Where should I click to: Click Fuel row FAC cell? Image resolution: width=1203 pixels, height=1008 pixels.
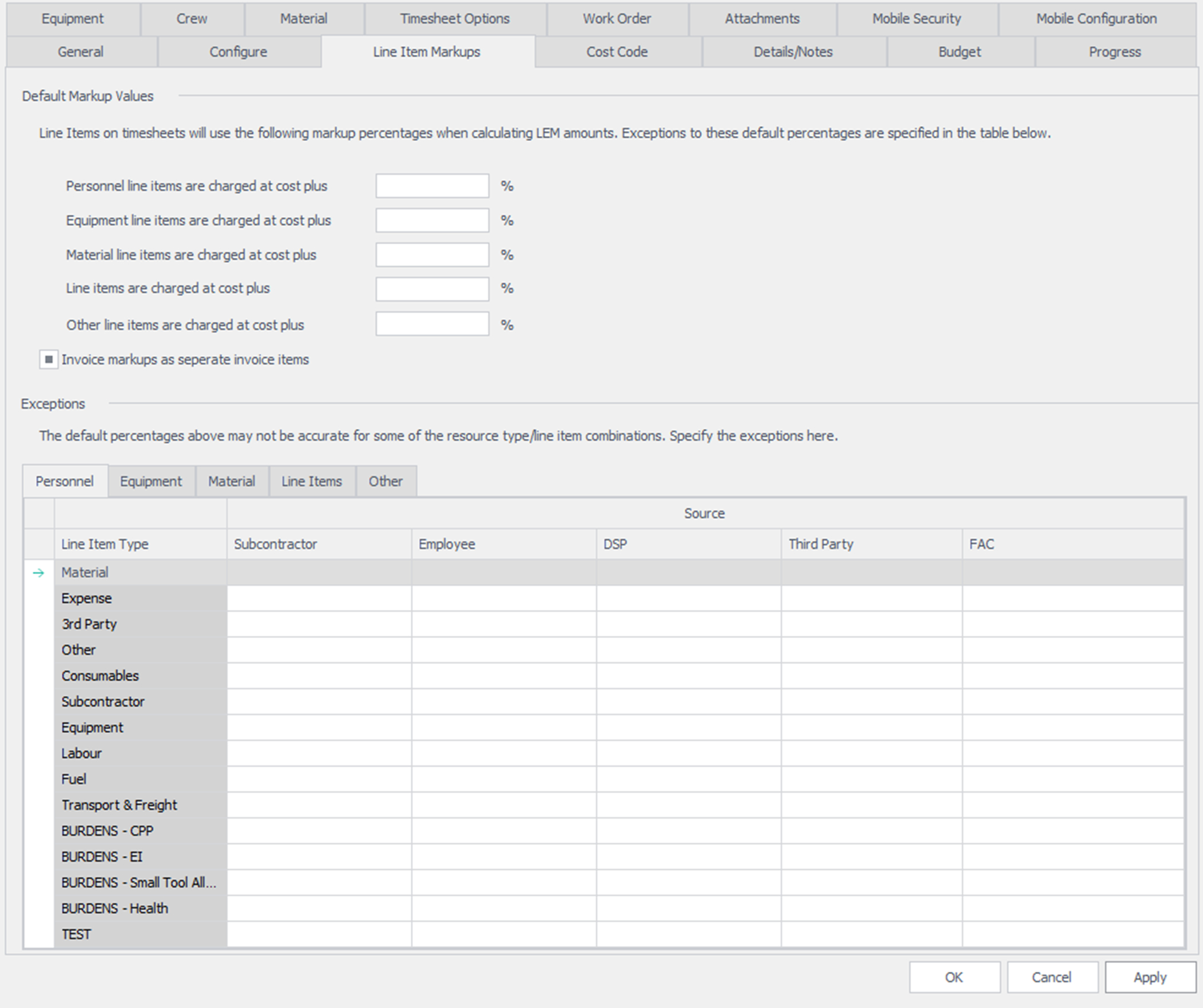pos(1073,779)
